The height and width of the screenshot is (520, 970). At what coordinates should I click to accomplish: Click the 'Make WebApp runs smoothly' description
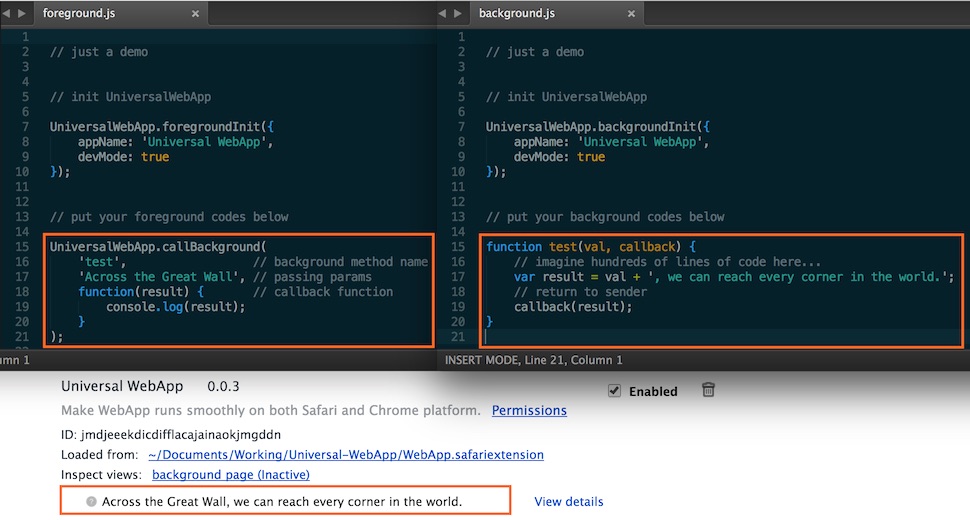click(x=270, y=411)
